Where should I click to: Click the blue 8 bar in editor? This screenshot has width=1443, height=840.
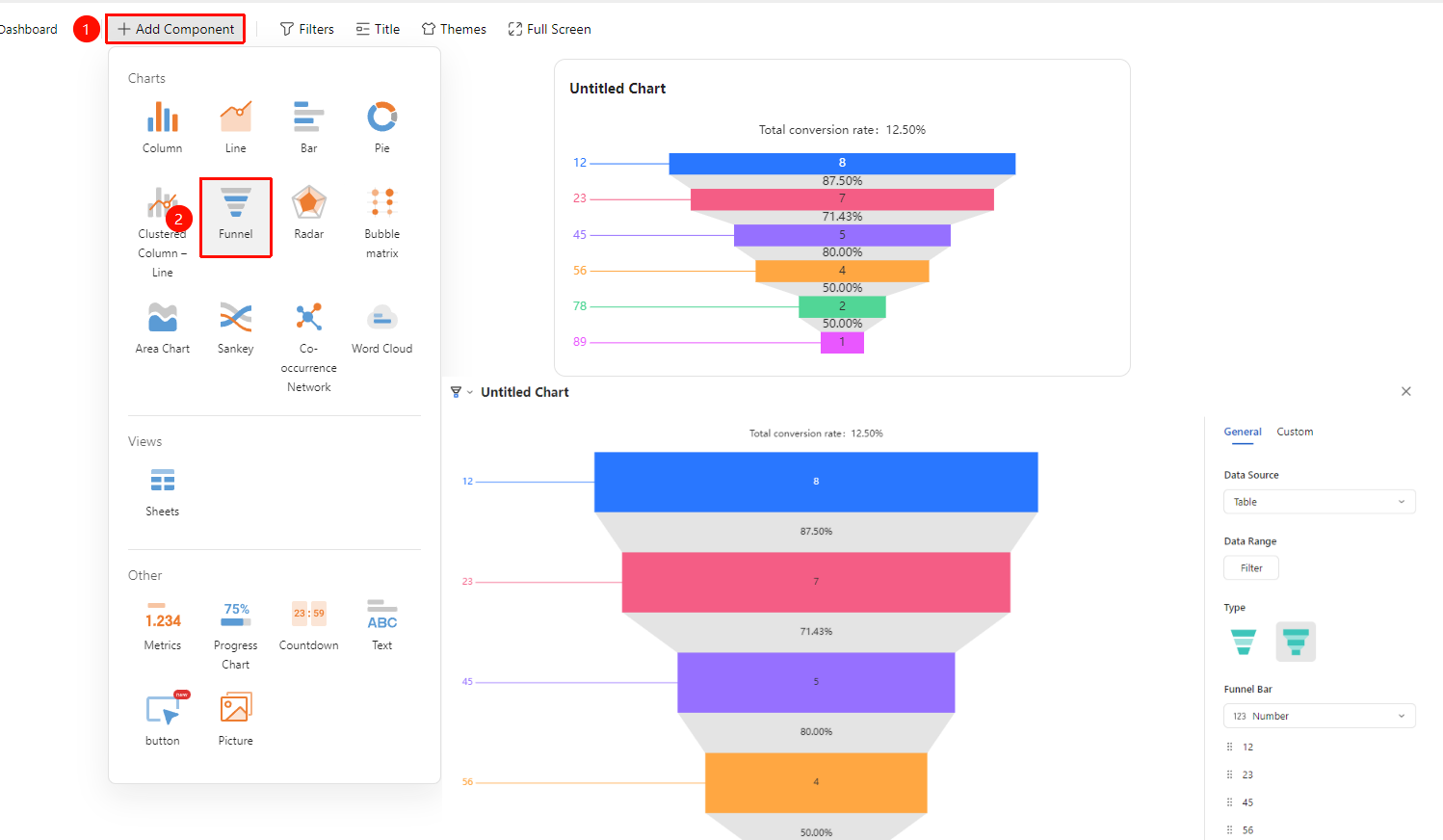816,482
